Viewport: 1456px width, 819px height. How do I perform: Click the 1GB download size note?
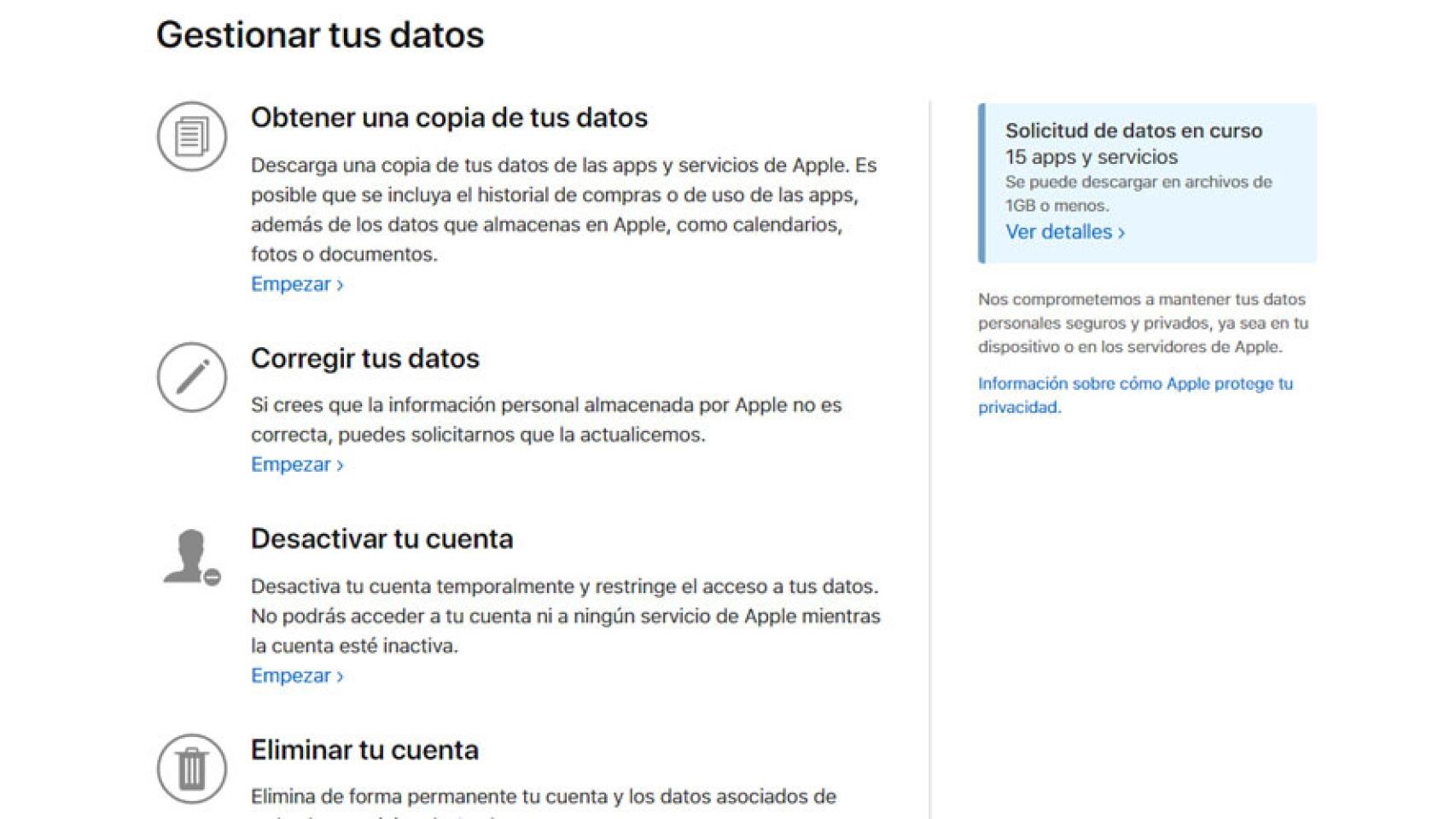[x=1139, y=194]
